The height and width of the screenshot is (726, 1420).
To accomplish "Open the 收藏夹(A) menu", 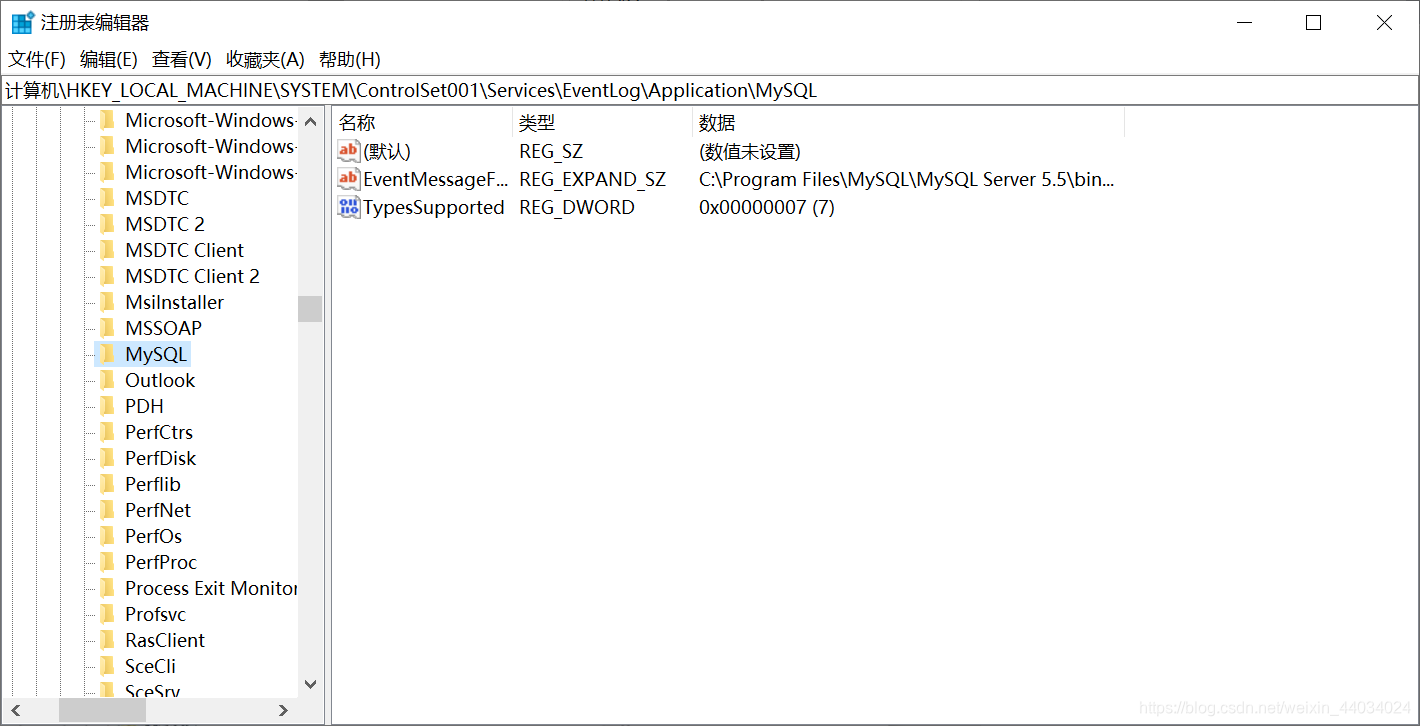I will pyautogui.click(x=265, y=59).
